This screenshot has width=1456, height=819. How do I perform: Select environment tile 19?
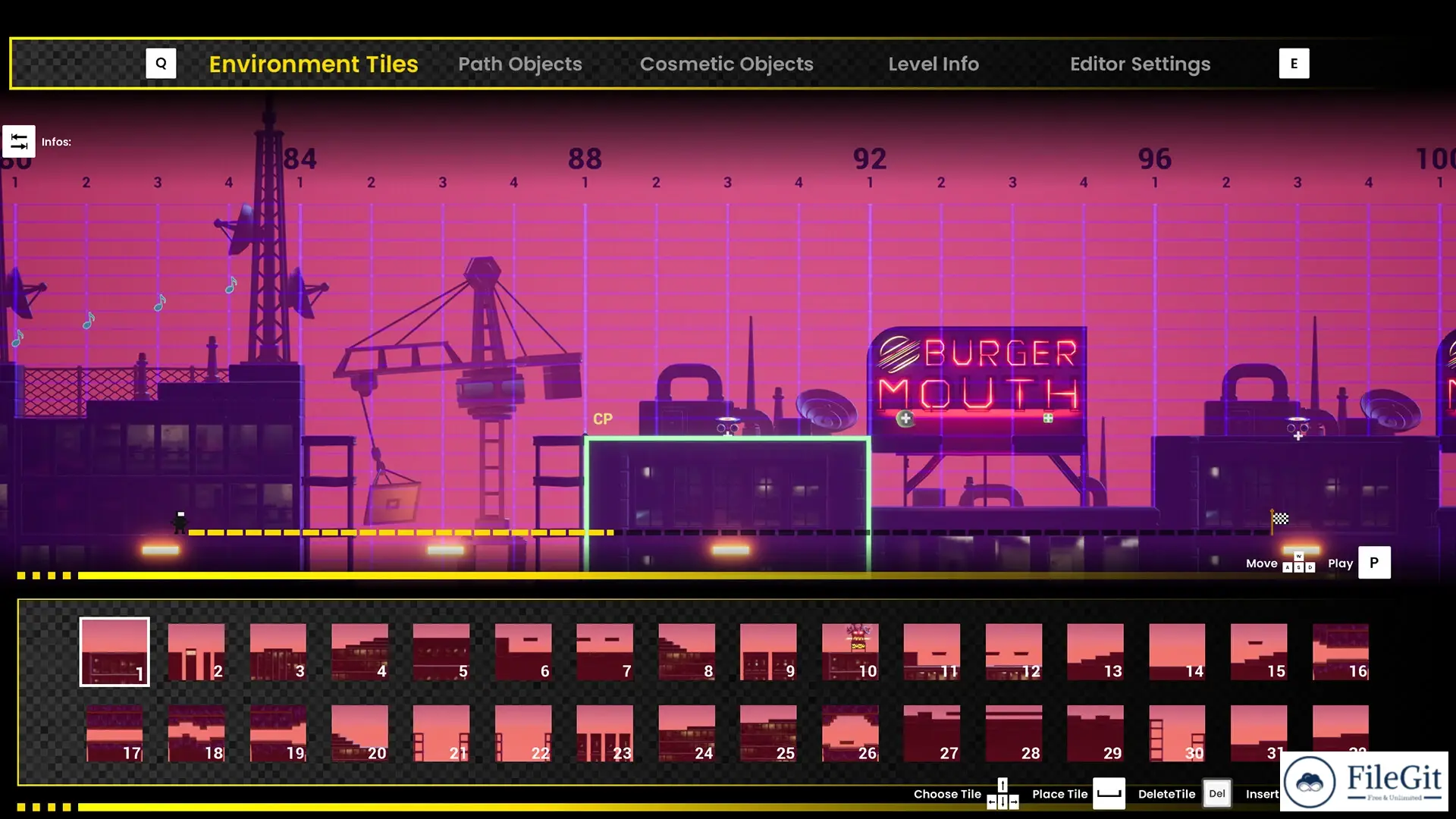[278, 733]
